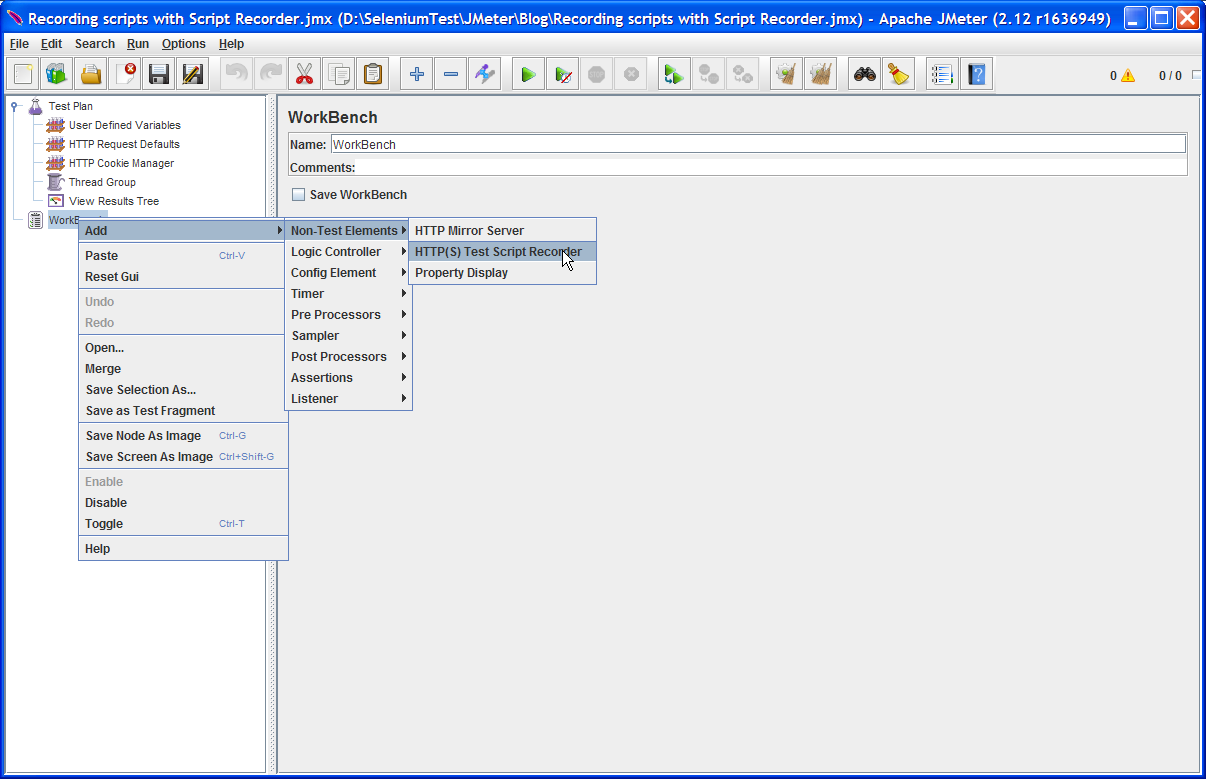
Task: Click the Redo arrow toolbar icon
Action: (271, 74)
